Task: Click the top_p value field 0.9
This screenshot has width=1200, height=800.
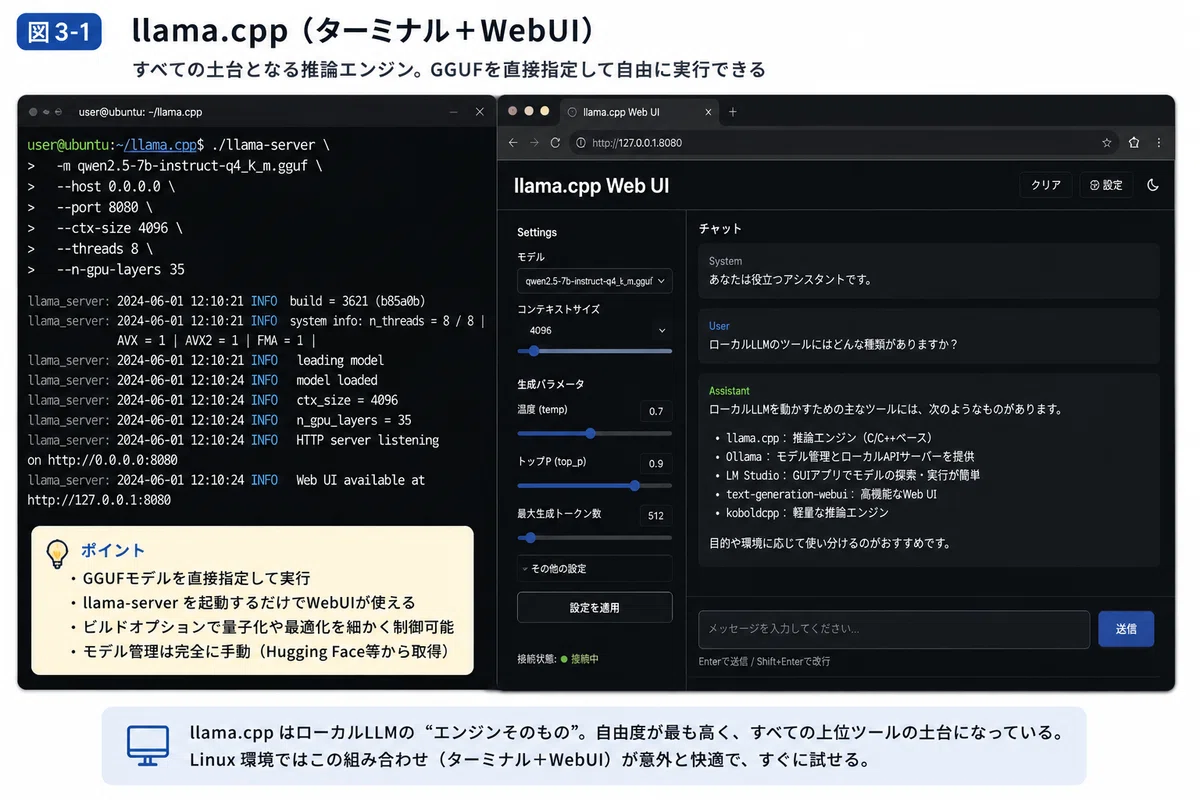Action: pos(656,463)
